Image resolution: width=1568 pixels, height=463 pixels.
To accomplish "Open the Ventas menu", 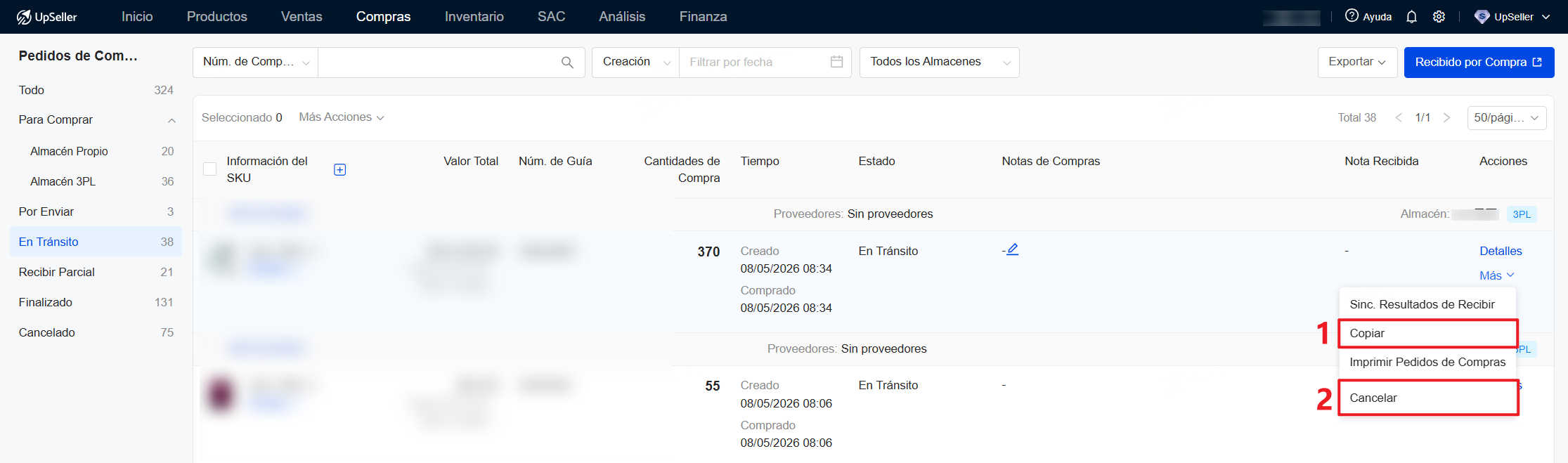I will click(x=302, y=17).
